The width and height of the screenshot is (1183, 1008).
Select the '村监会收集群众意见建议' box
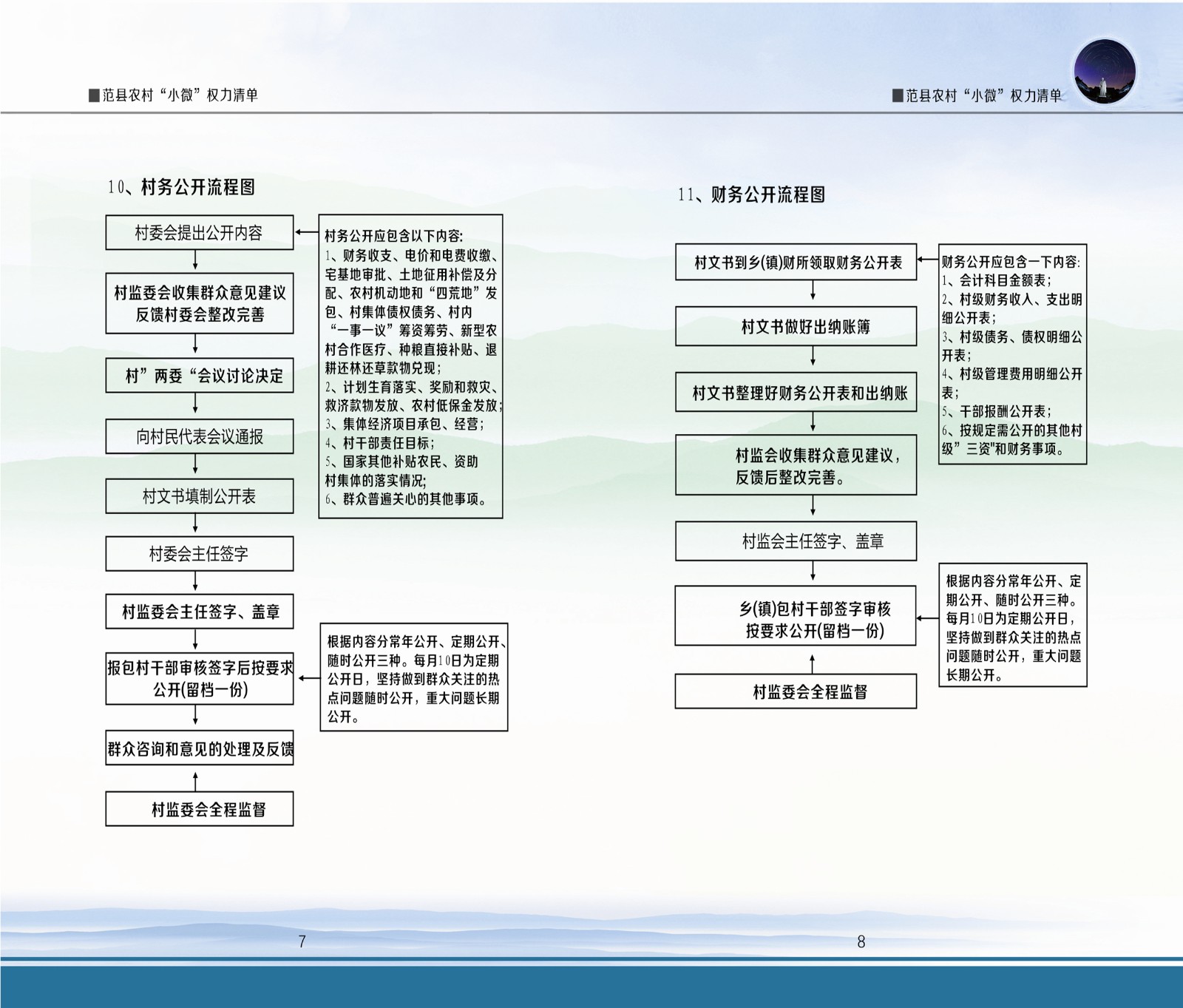[x=796, y=465]
